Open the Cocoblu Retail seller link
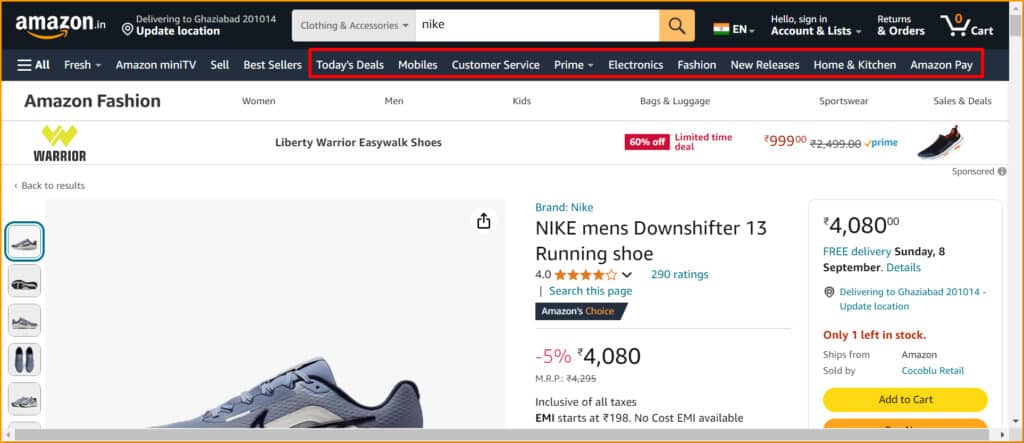The width and height of the screenshot is (1024, 443). (933, 370)
